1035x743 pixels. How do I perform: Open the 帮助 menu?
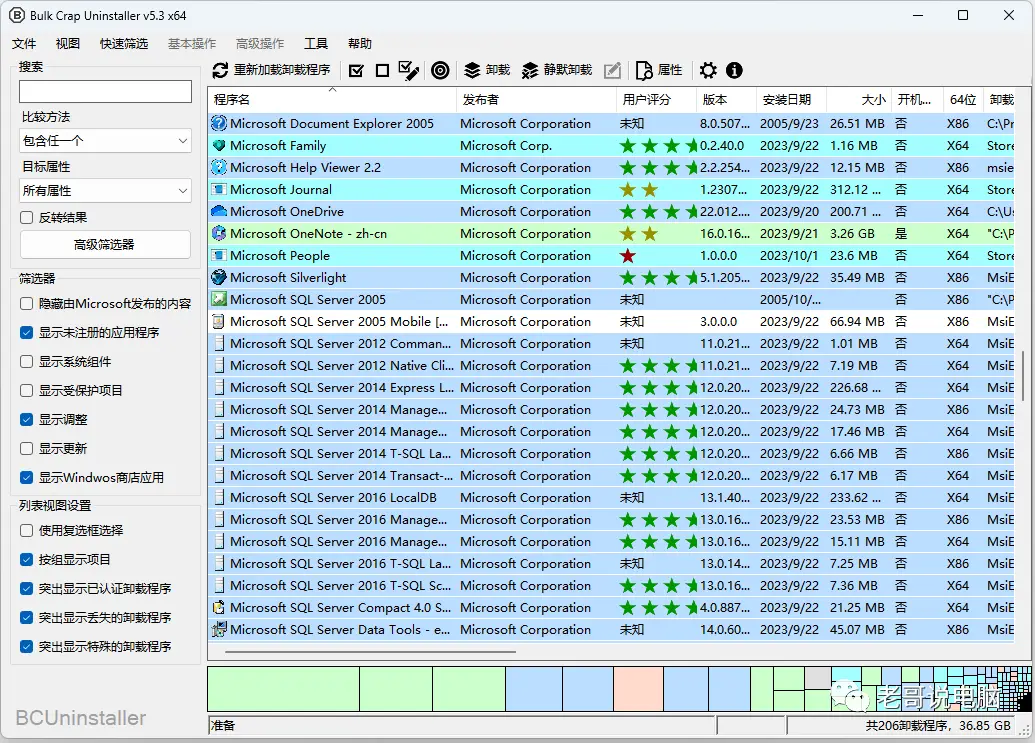click(x=360, y=44)
